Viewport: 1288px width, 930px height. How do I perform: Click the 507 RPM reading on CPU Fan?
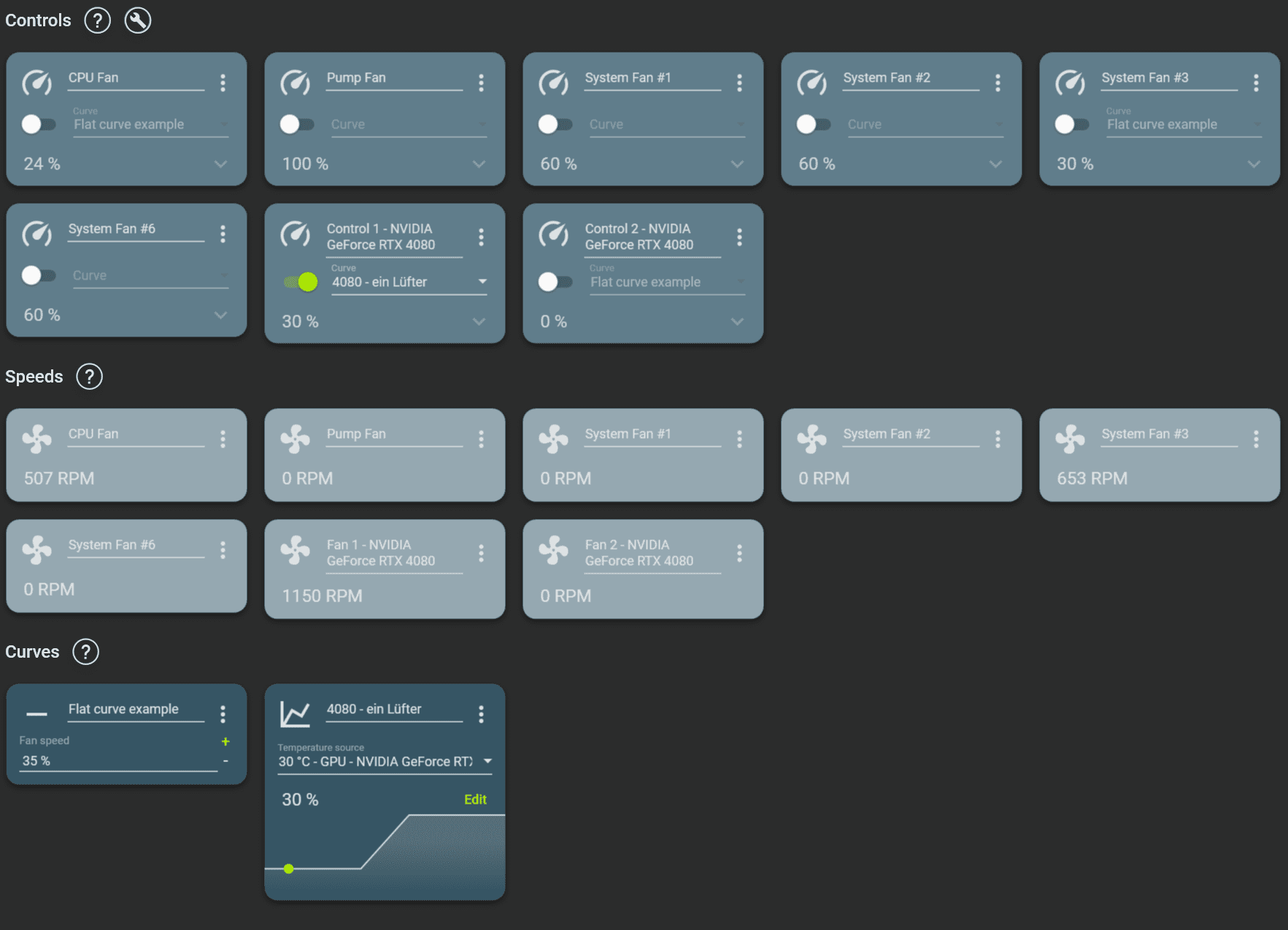(x=59, y=479)
